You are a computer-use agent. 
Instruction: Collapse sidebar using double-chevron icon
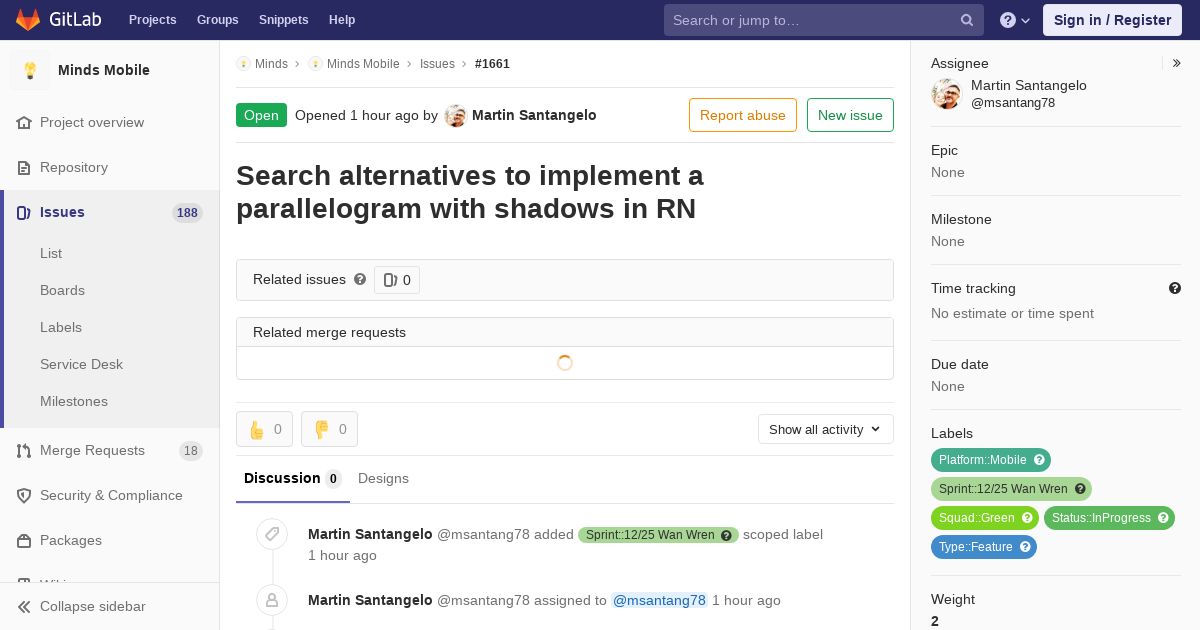coord(25,606)
